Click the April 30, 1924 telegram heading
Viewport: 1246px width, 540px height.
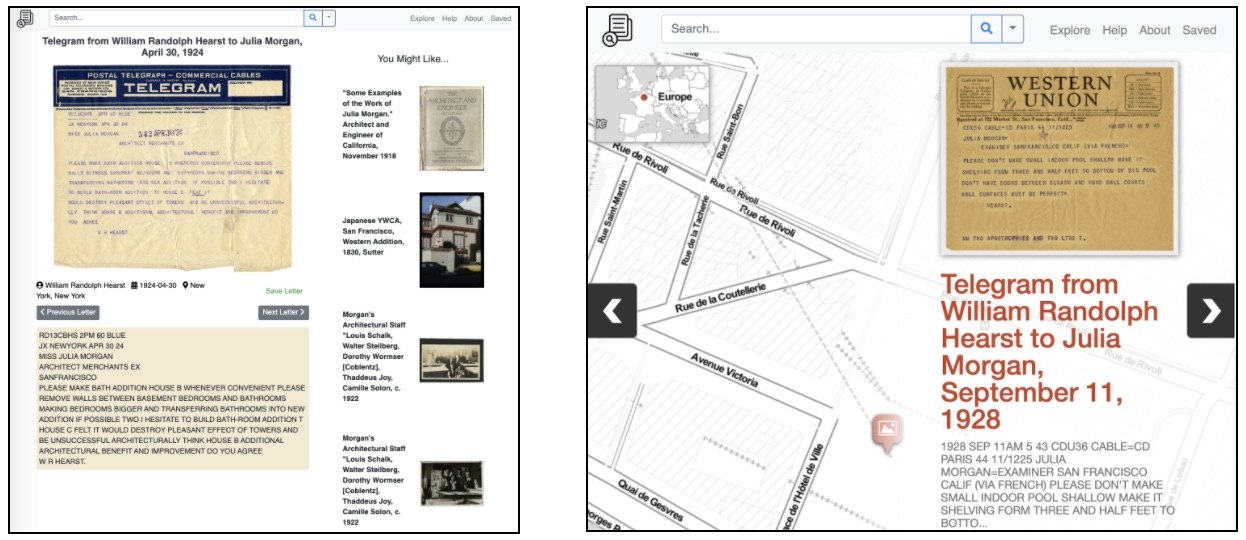[172, 48]
